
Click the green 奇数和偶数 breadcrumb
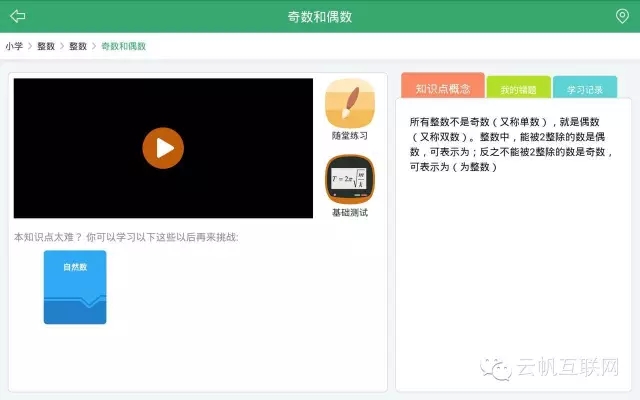(124, 46)
